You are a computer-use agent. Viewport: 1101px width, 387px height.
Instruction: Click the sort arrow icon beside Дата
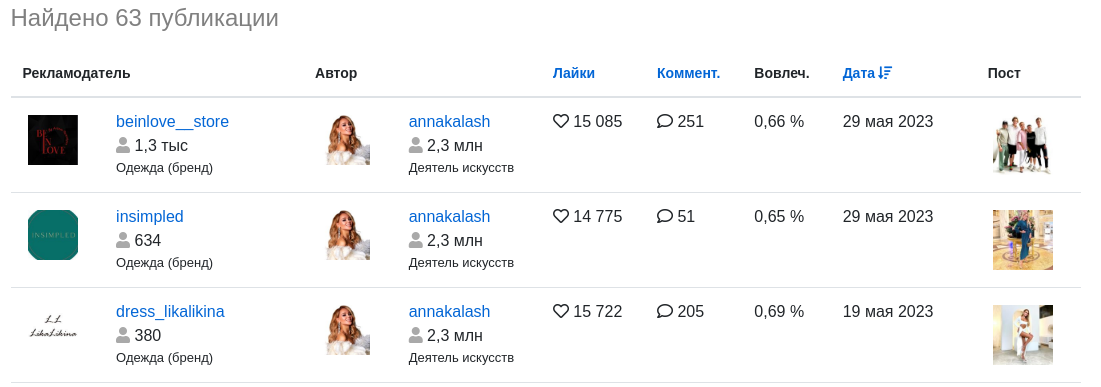coord(885,73)
